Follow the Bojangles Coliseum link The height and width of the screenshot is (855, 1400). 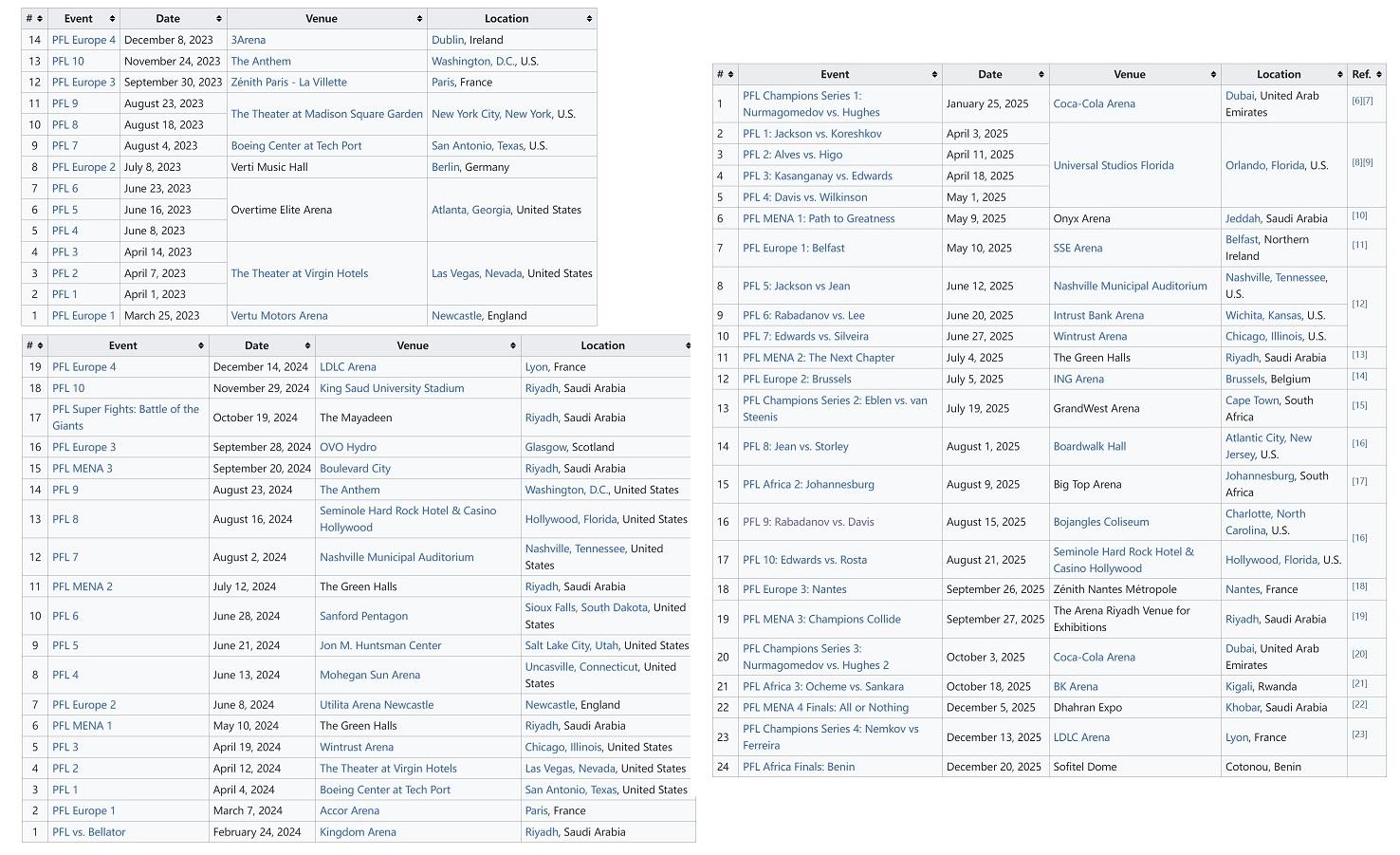(x=1101, y=522)
